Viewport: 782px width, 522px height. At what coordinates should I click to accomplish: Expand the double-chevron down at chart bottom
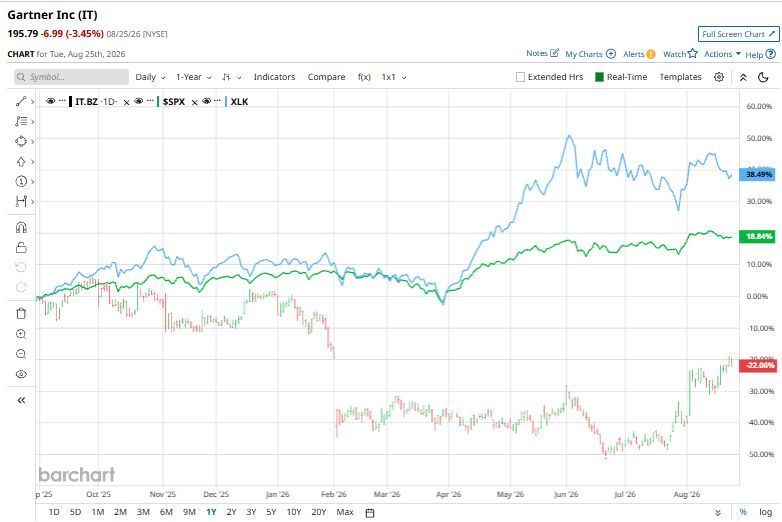coord(718,513)
